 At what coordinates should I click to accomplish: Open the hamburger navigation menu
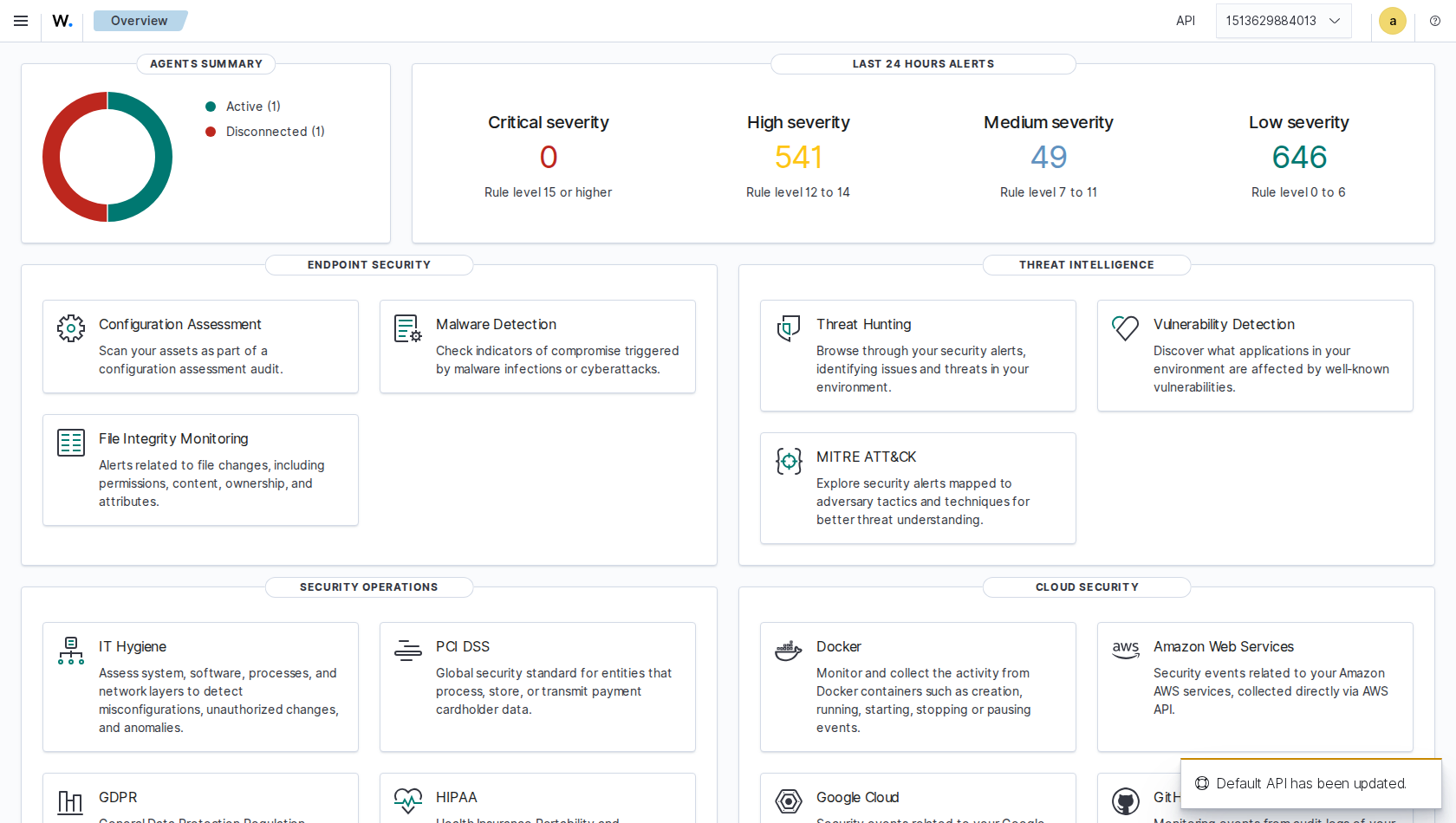pyautogui.click(x=21, y=21)
